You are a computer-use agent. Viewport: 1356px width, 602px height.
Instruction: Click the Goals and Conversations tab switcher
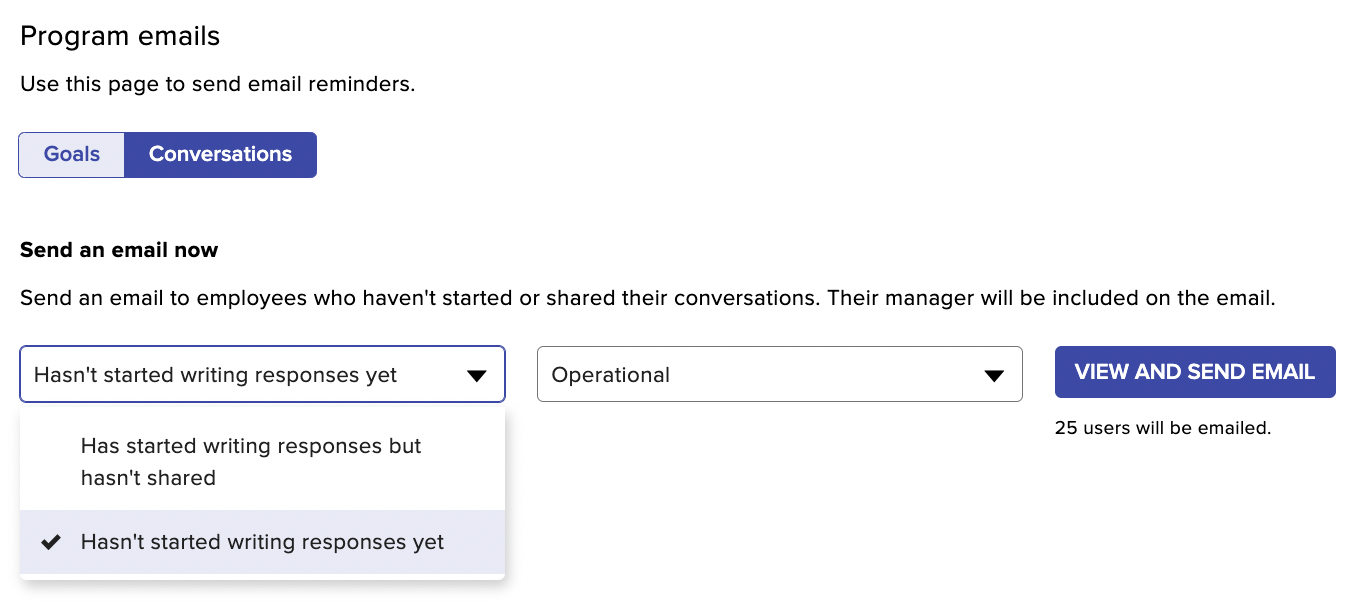point(167,154)
